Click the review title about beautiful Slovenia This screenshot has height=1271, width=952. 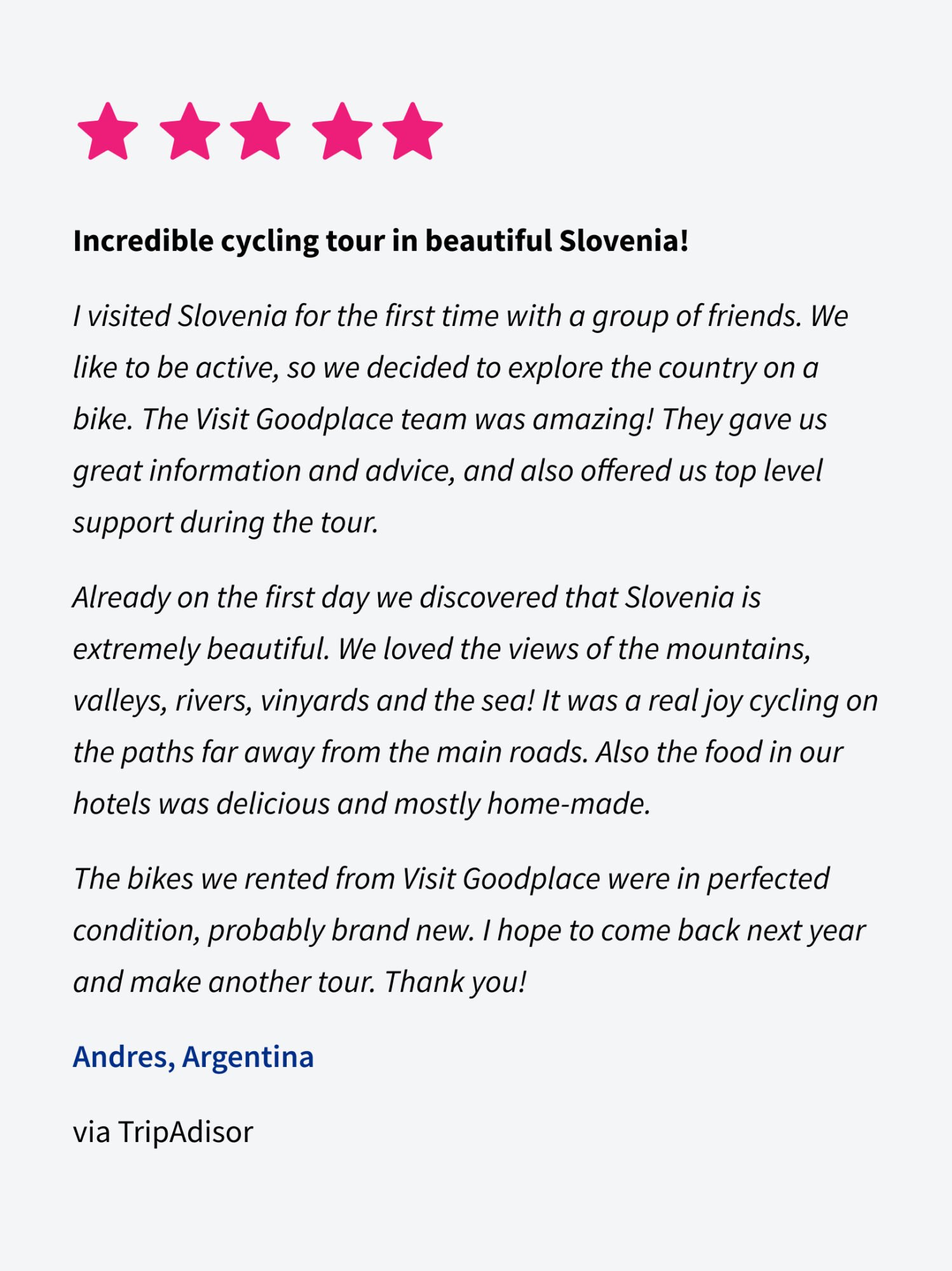click(381, 241)
